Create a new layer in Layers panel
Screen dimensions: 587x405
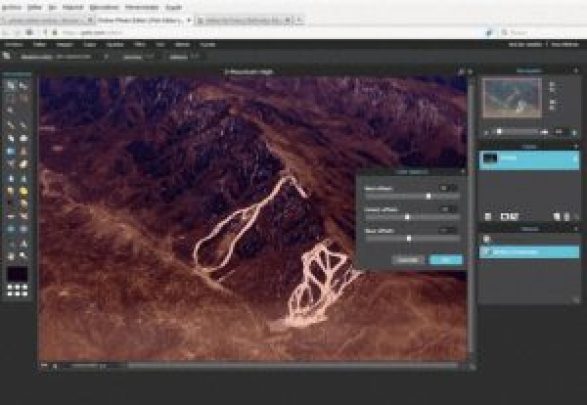[557, 216]
